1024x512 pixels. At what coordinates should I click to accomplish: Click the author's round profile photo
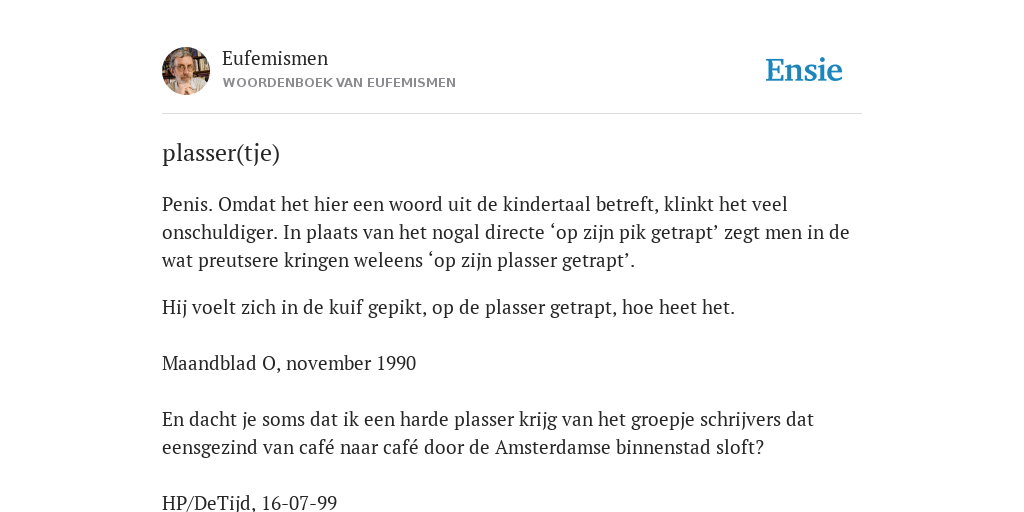(186, 71)
